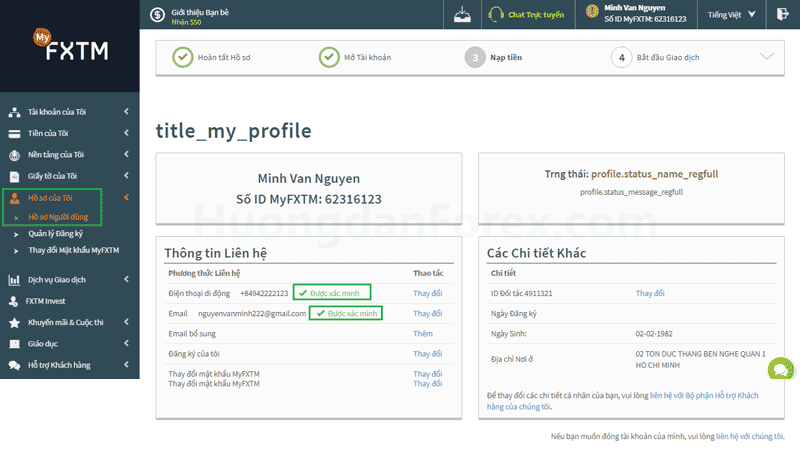800x454 pixels.
Task: Click the Hồ sơ của Tôi person icon
Action: pyautogui.click(x=14, y=198)
